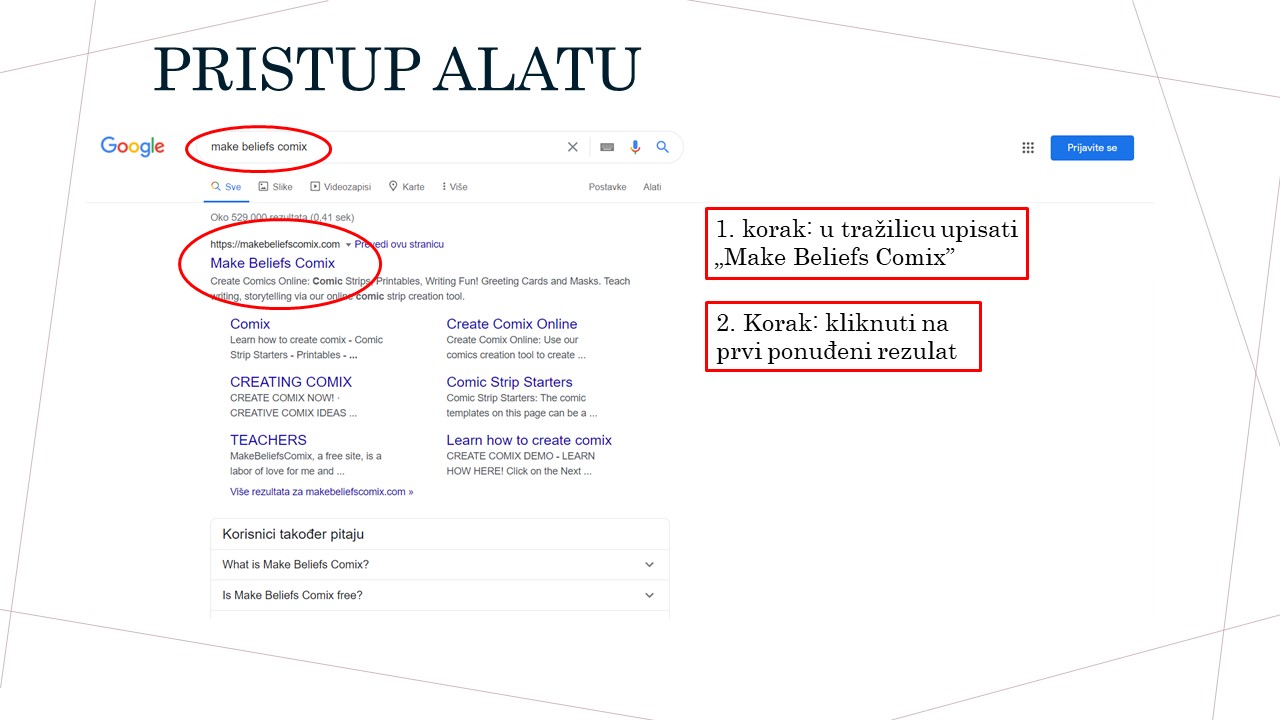Select the Sve search tab
Viewport: 1280px width, 720px height.
226,187
